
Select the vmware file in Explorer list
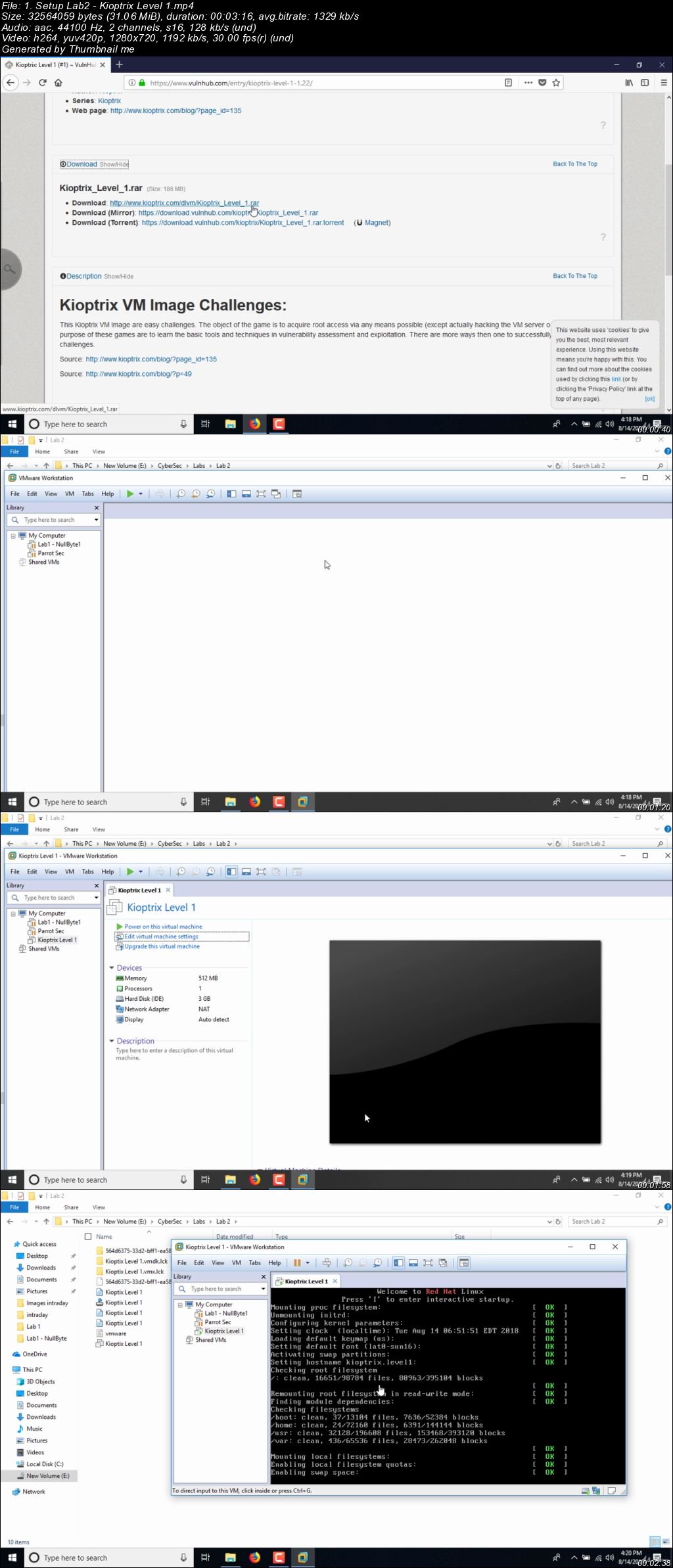click(x=112, y=1333)
